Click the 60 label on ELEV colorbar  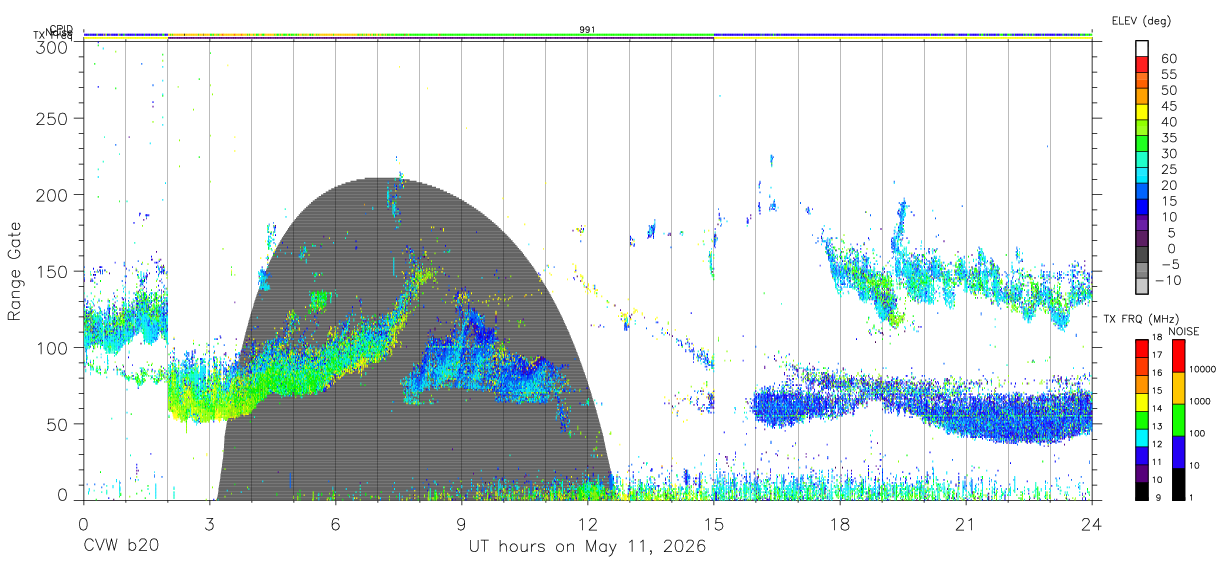[1168, 59]
